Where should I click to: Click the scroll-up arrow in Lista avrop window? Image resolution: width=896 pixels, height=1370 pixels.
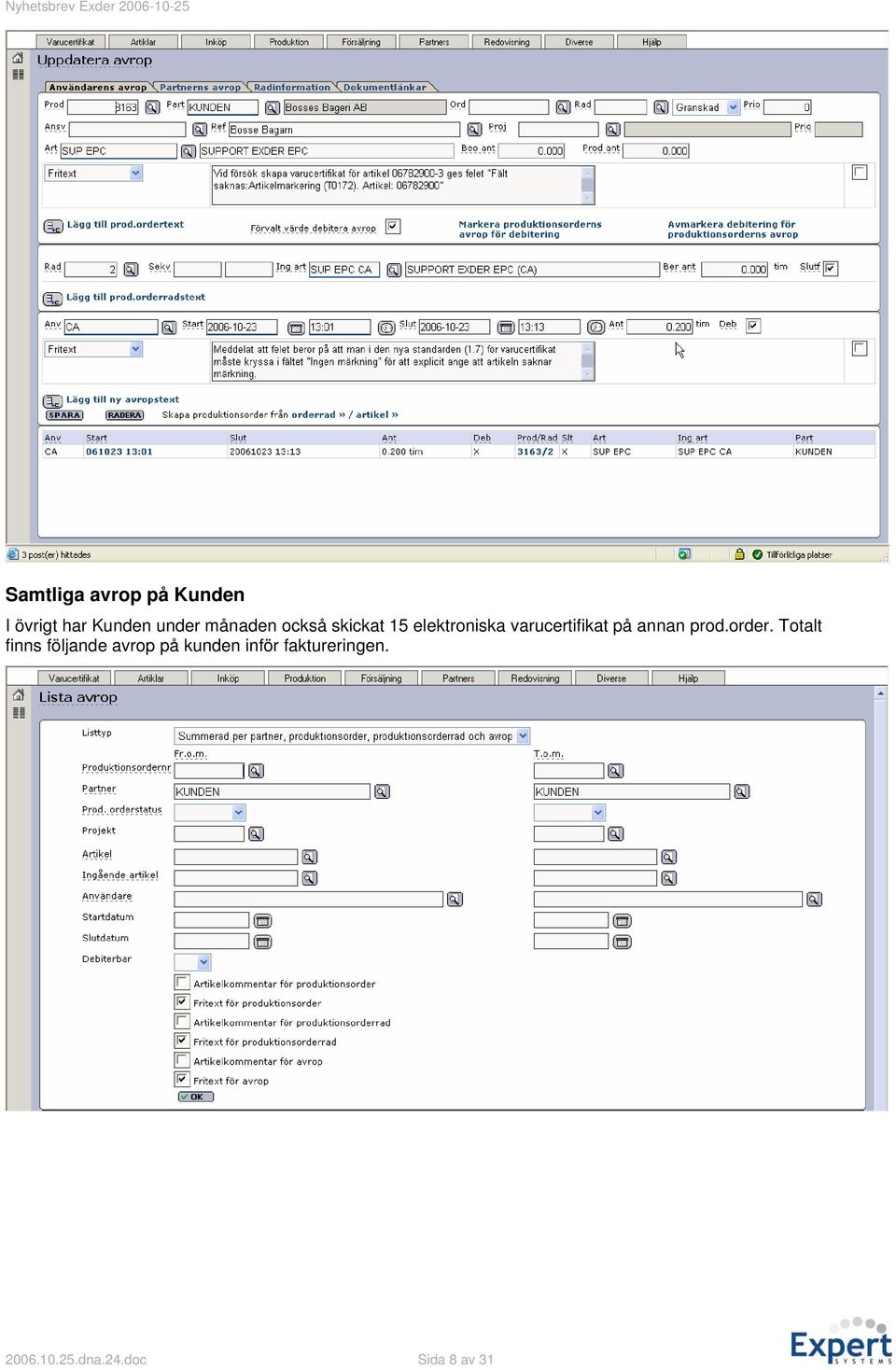pos(880,694)
